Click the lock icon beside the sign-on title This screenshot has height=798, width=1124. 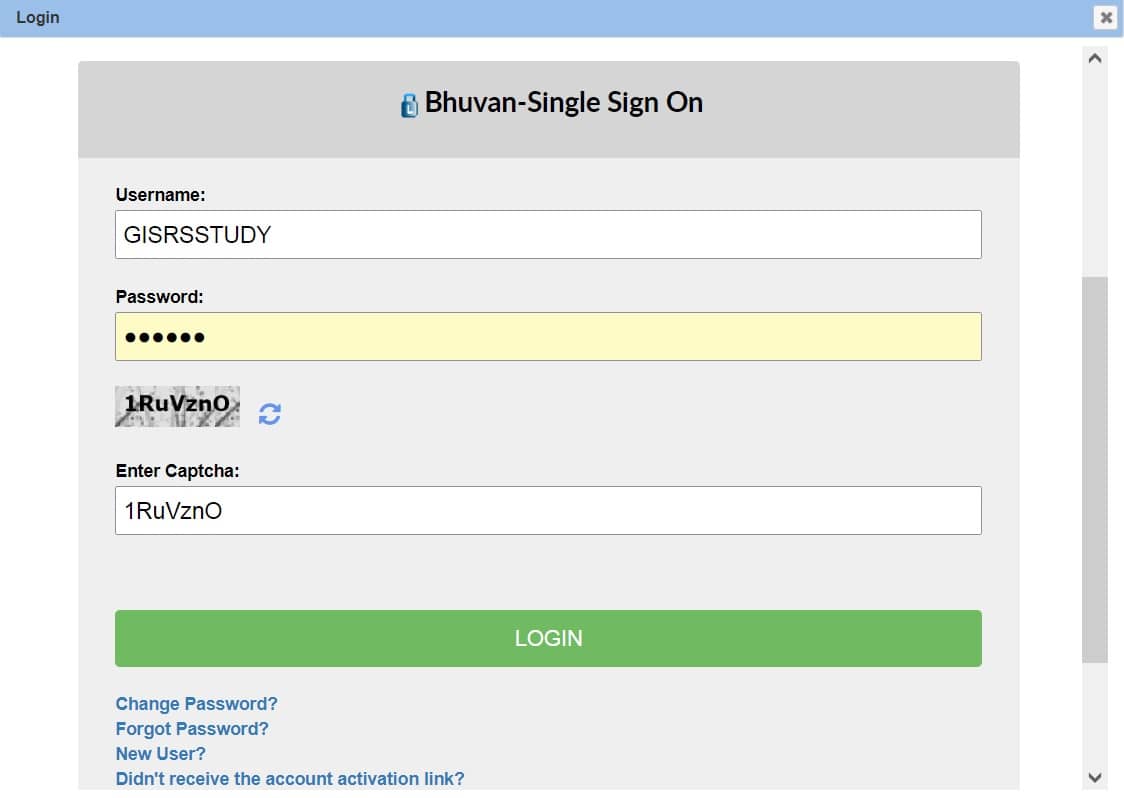408,103
